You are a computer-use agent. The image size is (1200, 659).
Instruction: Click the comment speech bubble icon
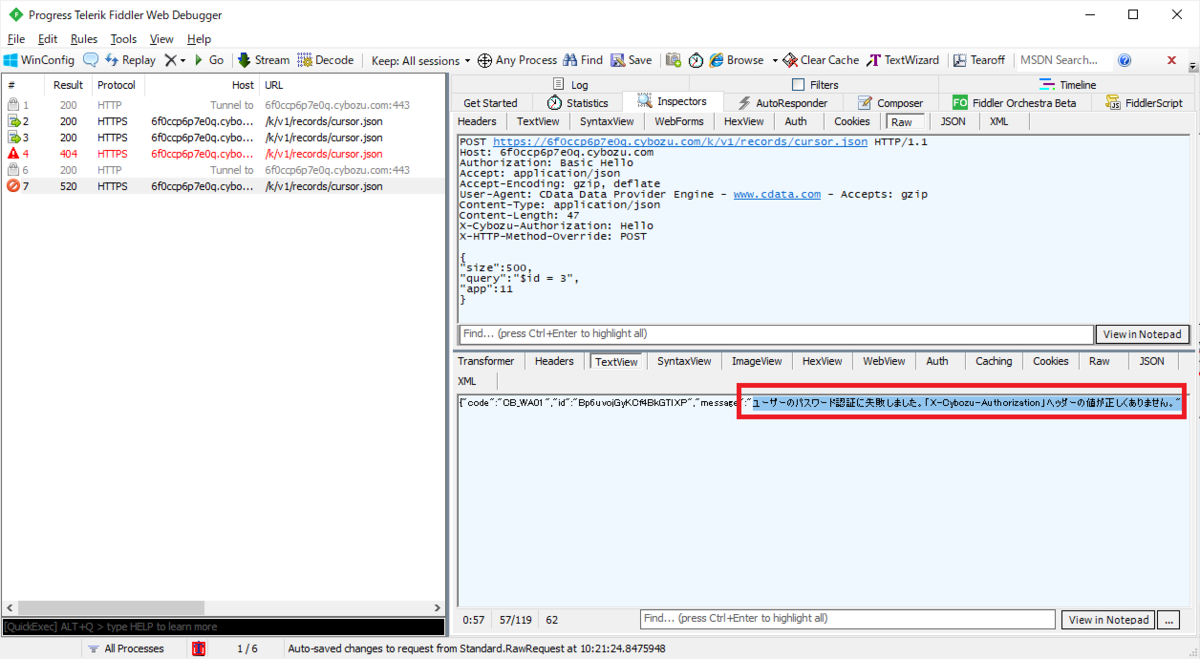91,60
